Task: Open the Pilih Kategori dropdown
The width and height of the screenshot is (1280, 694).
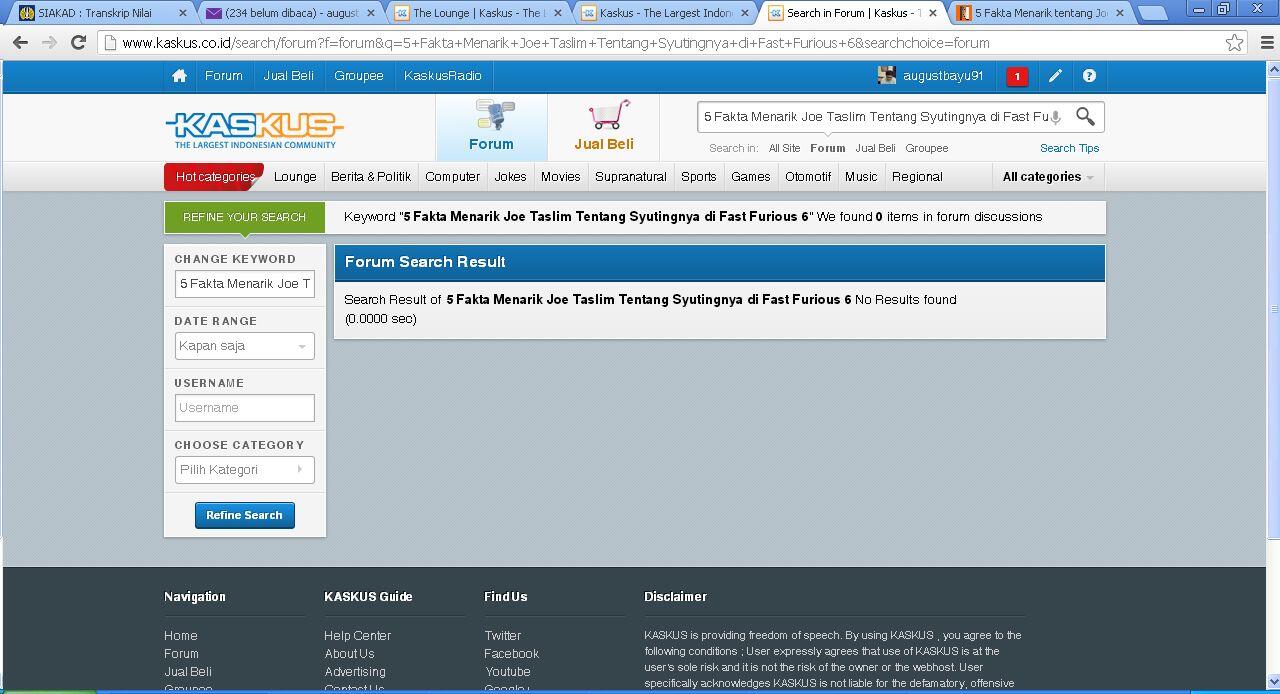Action: click(x=244, y=470)
